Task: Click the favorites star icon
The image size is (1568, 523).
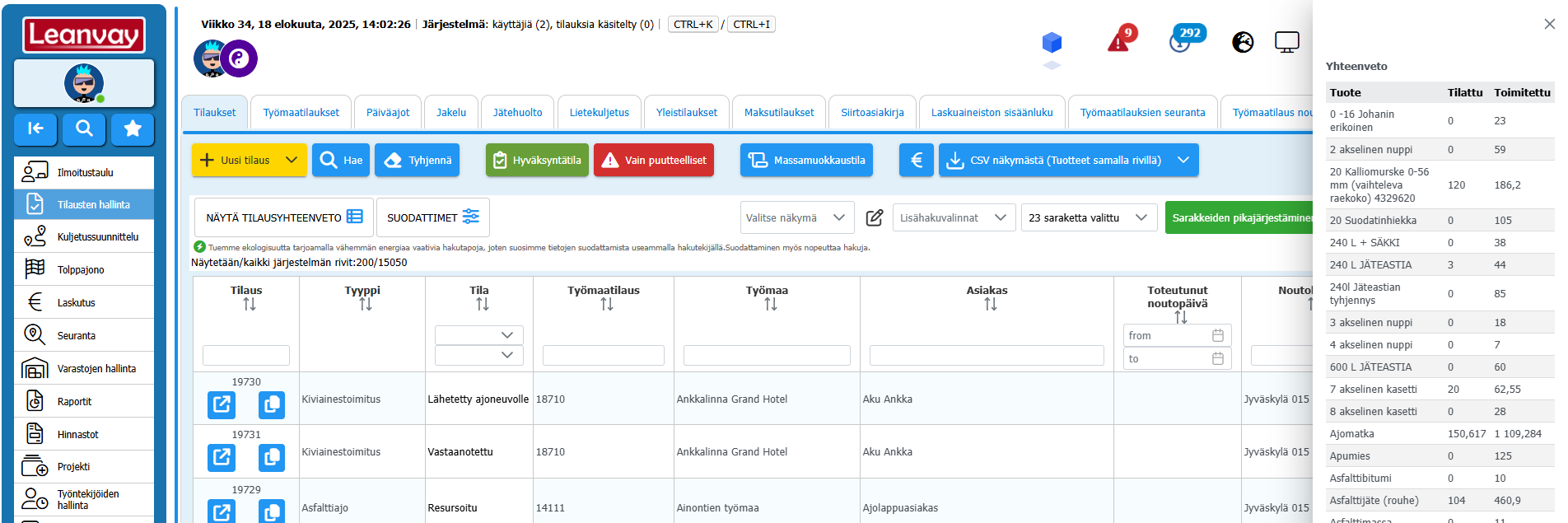Action: (x=133, y=128)
